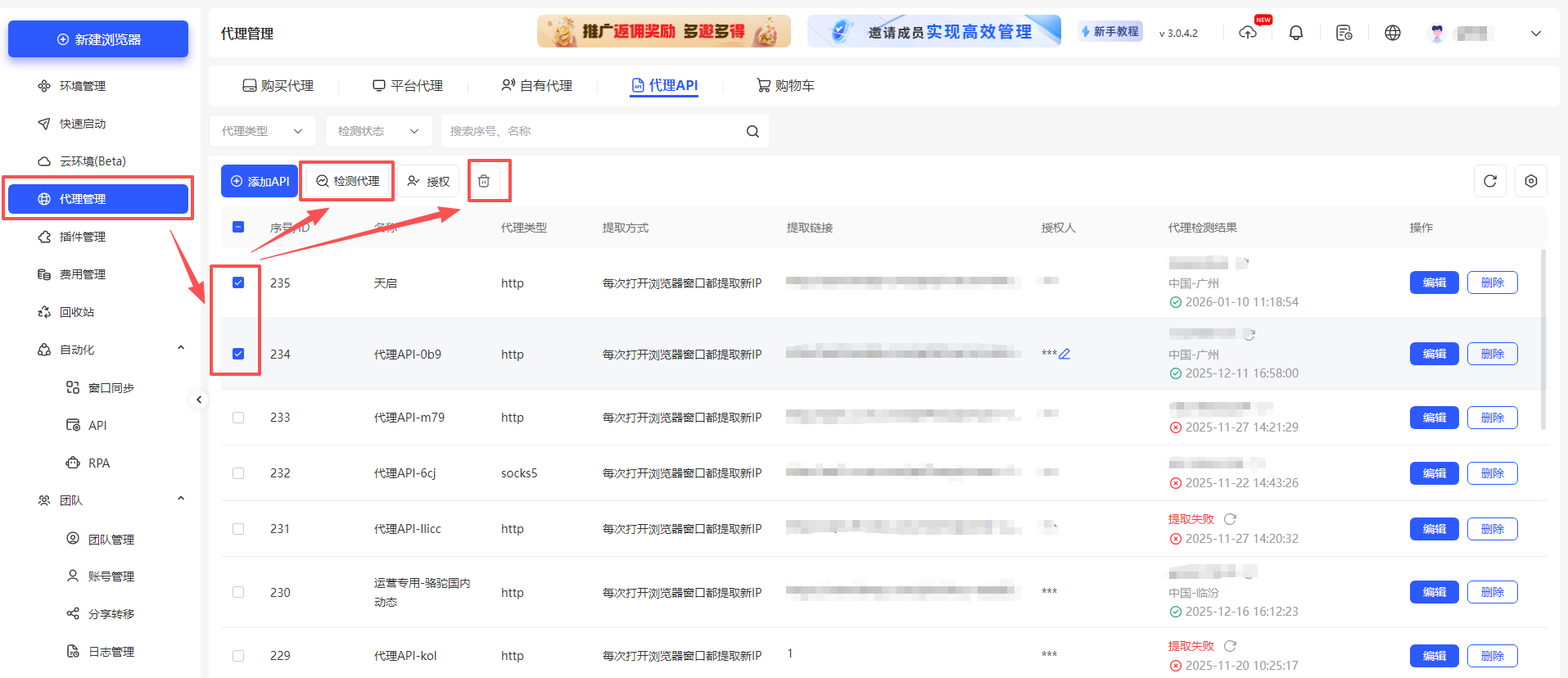Viewport: 1568px width, 678px height.
Task: Toggle the select-all header checkbox
Action: (238, 227)
